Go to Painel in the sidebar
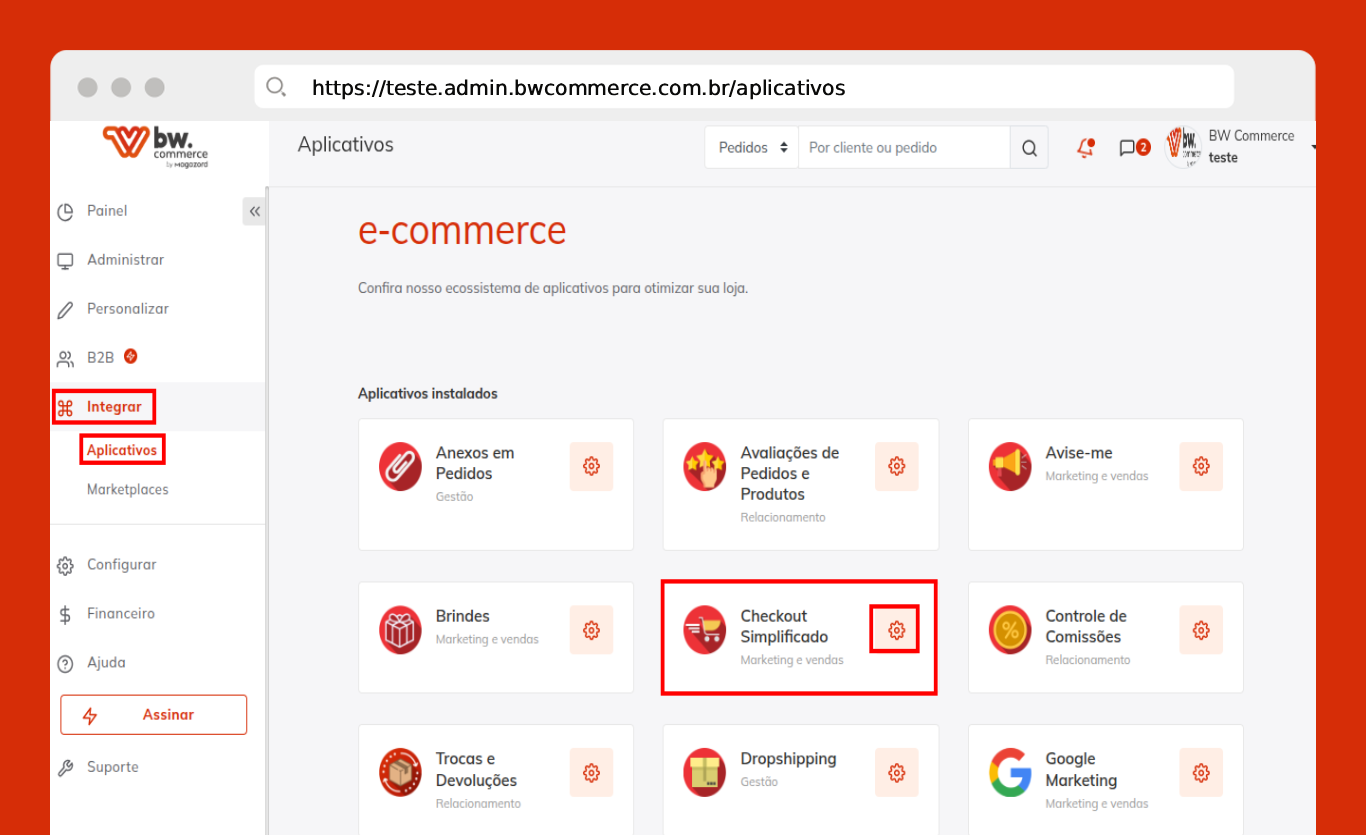 tap(107, 211)
